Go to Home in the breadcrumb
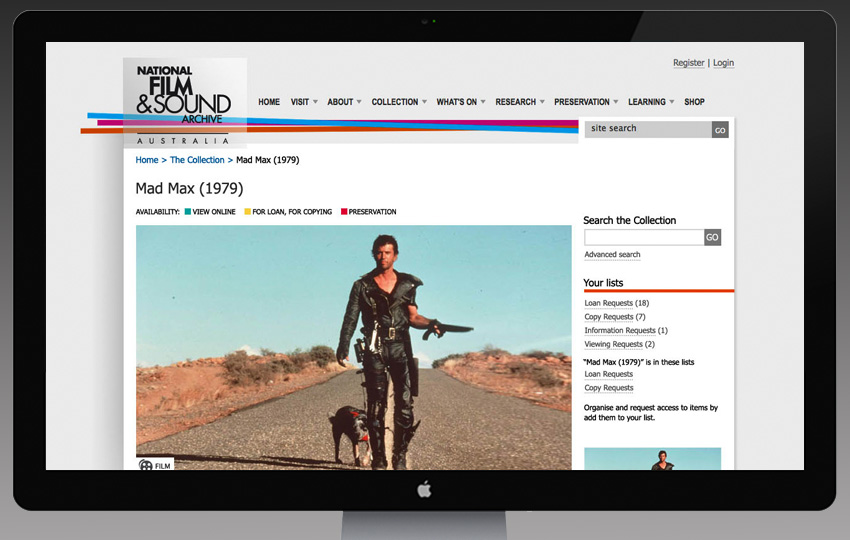The height and width of the screenshot is (540, 850). coord(147,160)
